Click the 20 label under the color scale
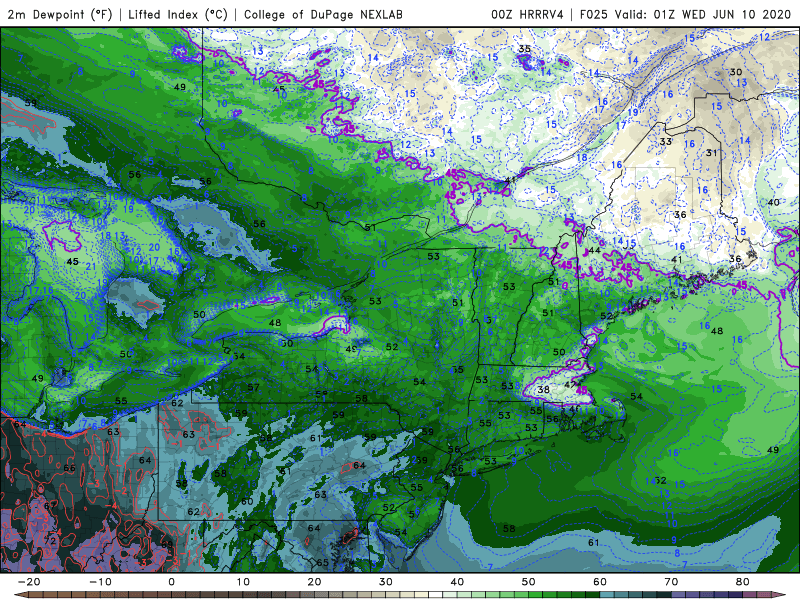800x600 pixels. coord(314,582)
